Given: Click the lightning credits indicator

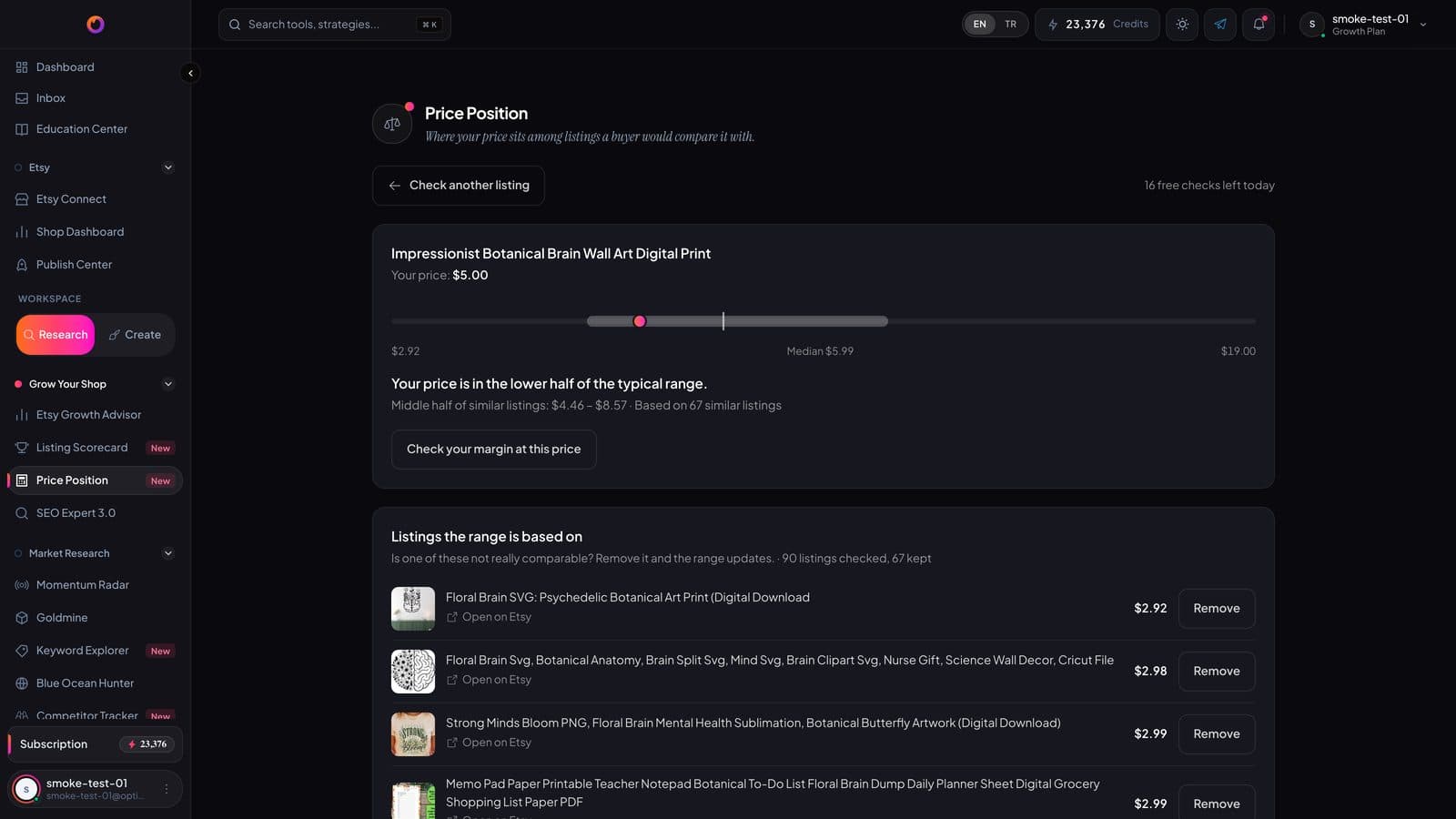Looking at the screenshot, I should 1097,25.
